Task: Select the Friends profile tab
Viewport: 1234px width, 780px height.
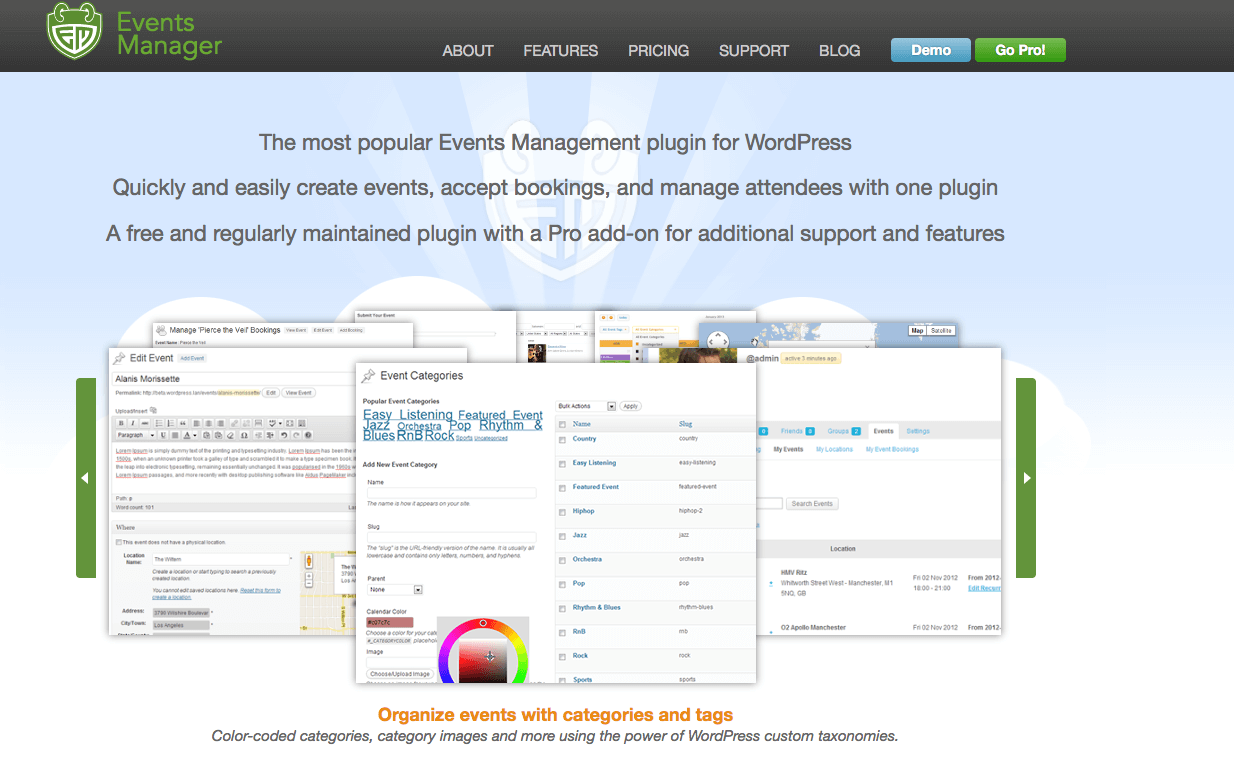Action: (797, 431)
